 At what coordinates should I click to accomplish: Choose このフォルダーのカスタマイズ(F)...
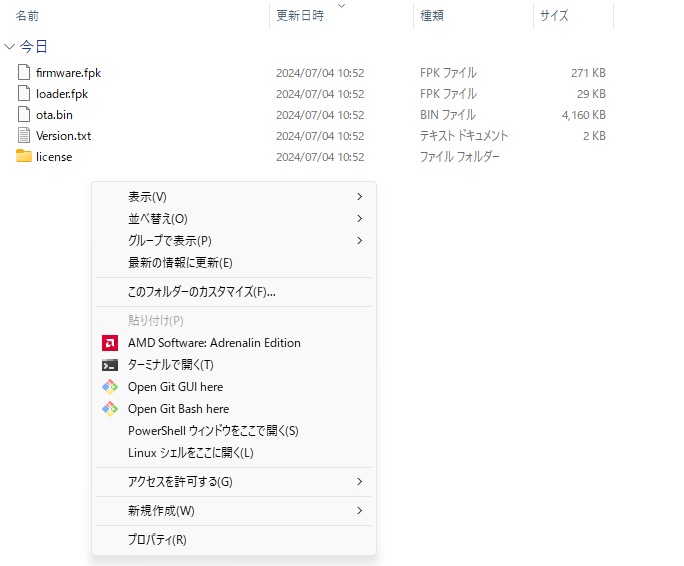(234, 292)
